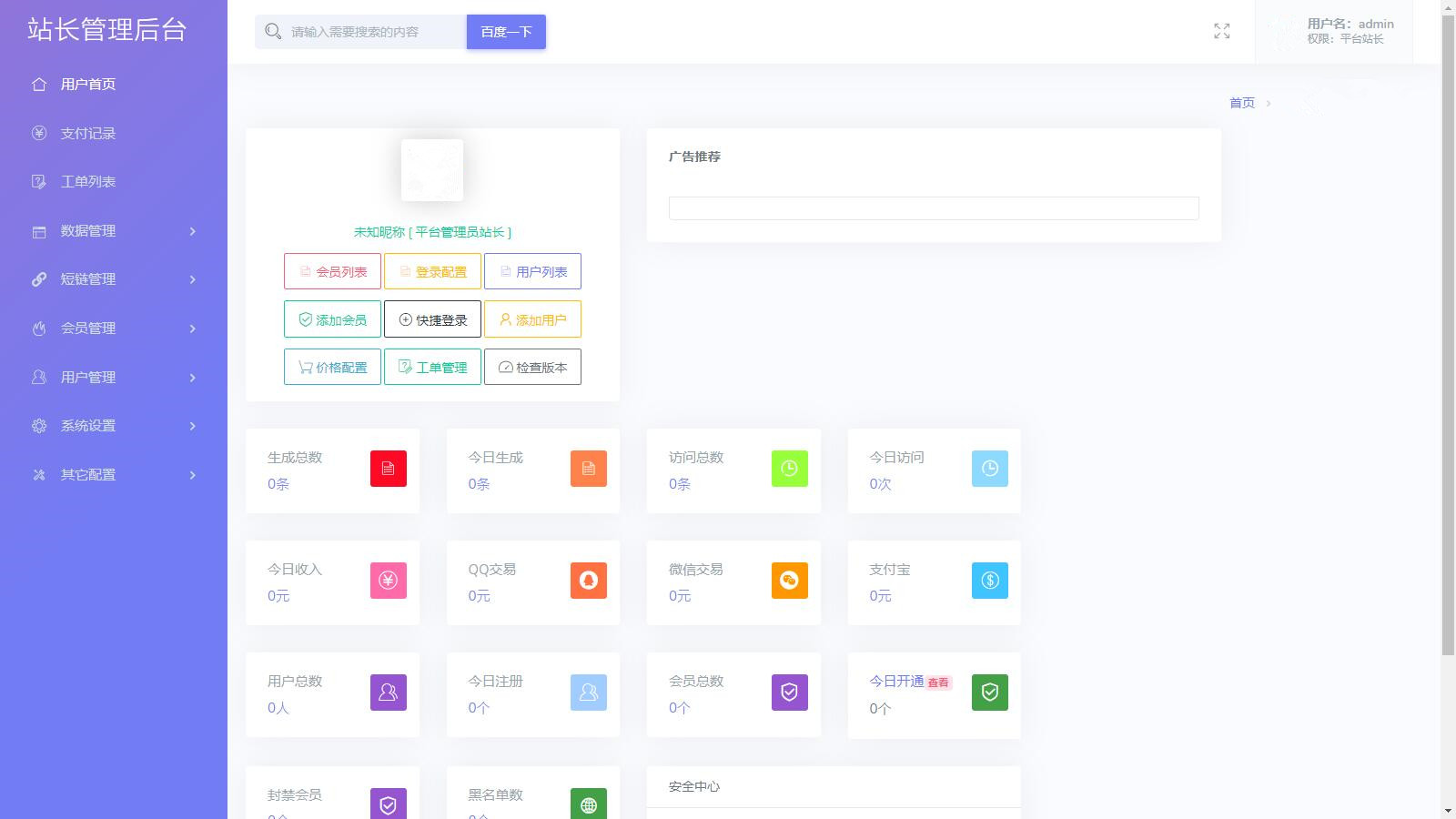Click the orange 微信交易 WeChat icon
The width and height of the screenshot is (1456, 819).
point(789,581)
